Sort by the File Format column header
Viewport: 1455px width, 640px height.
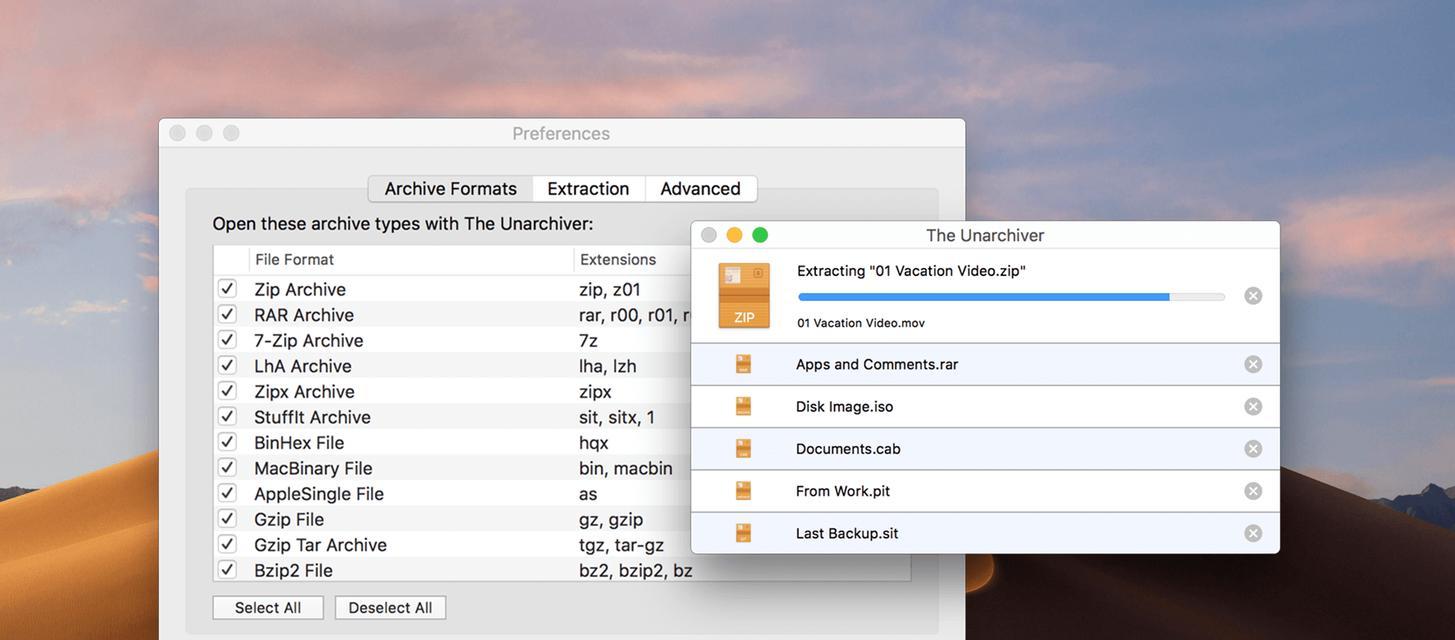[x=411, y=260]
